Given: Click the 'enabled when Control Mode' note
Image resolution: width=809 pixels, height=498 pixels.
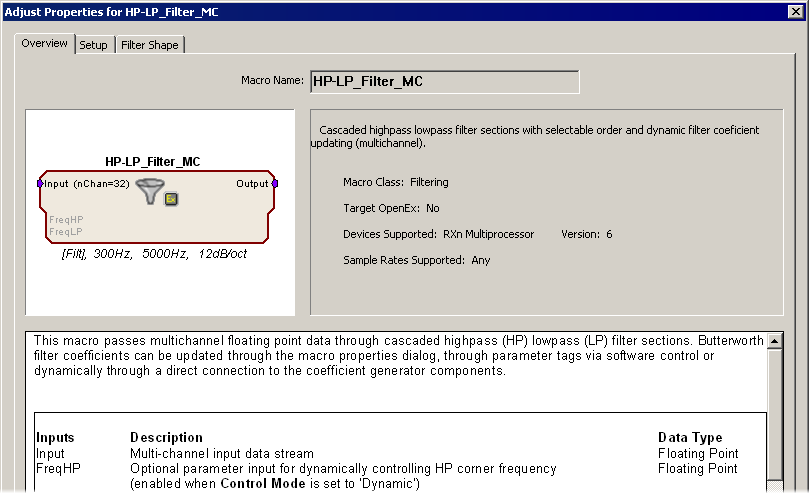Looking at the screenshot, I should [275, 484].
